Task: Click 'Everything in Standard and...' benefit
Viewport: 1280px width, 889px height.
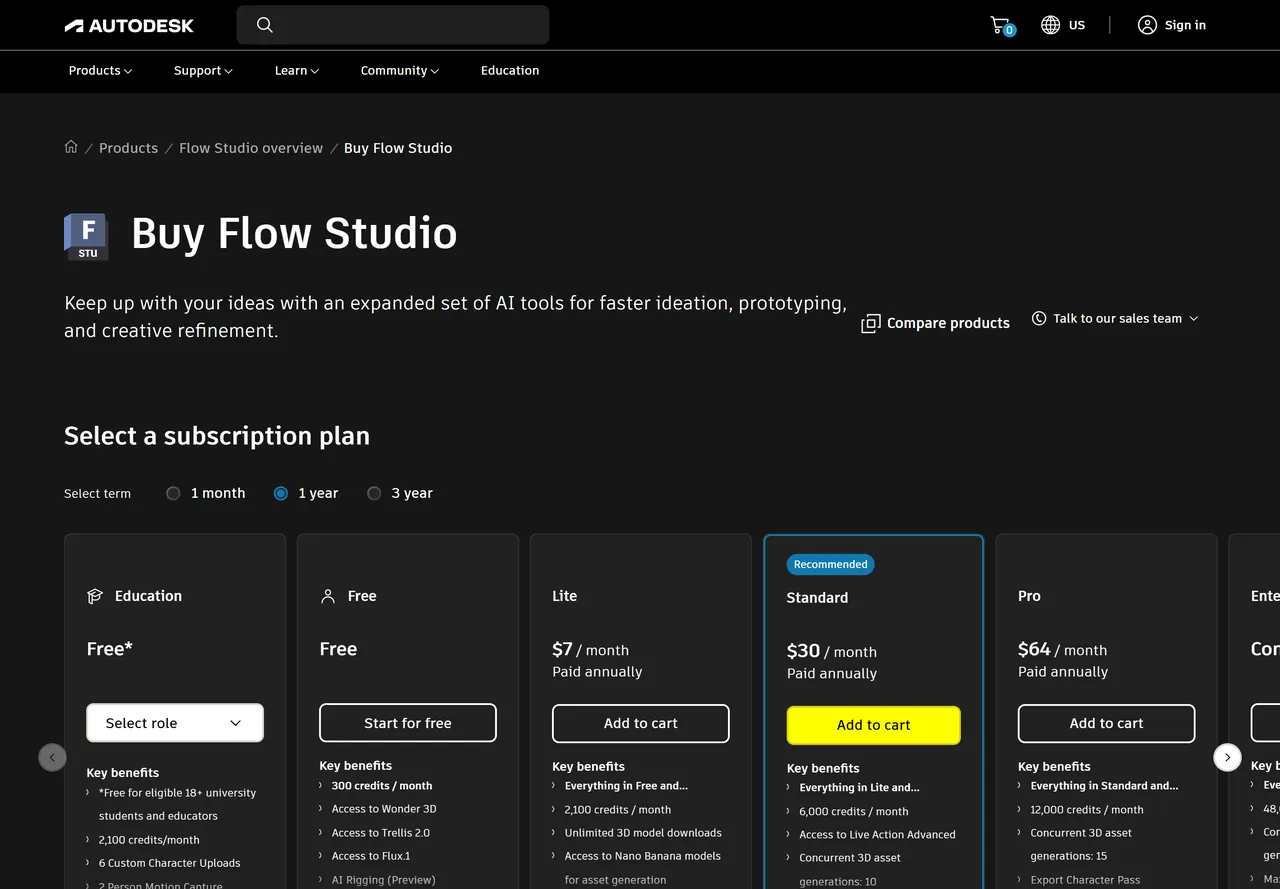Action: click(x=1104, y=786)
